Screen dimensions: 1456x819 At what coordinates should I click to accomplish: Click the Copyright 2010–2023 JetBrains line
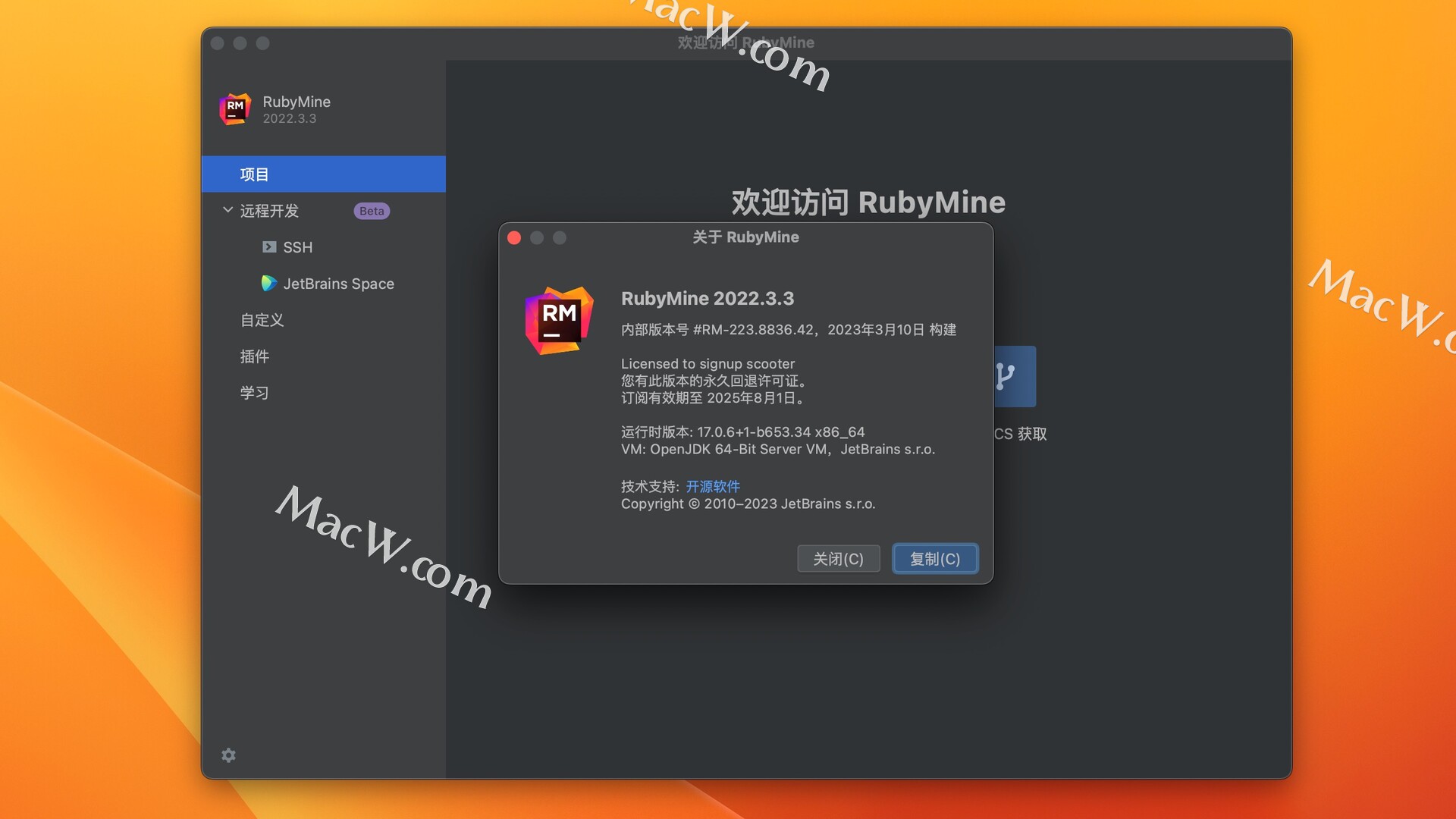(748, 504)
